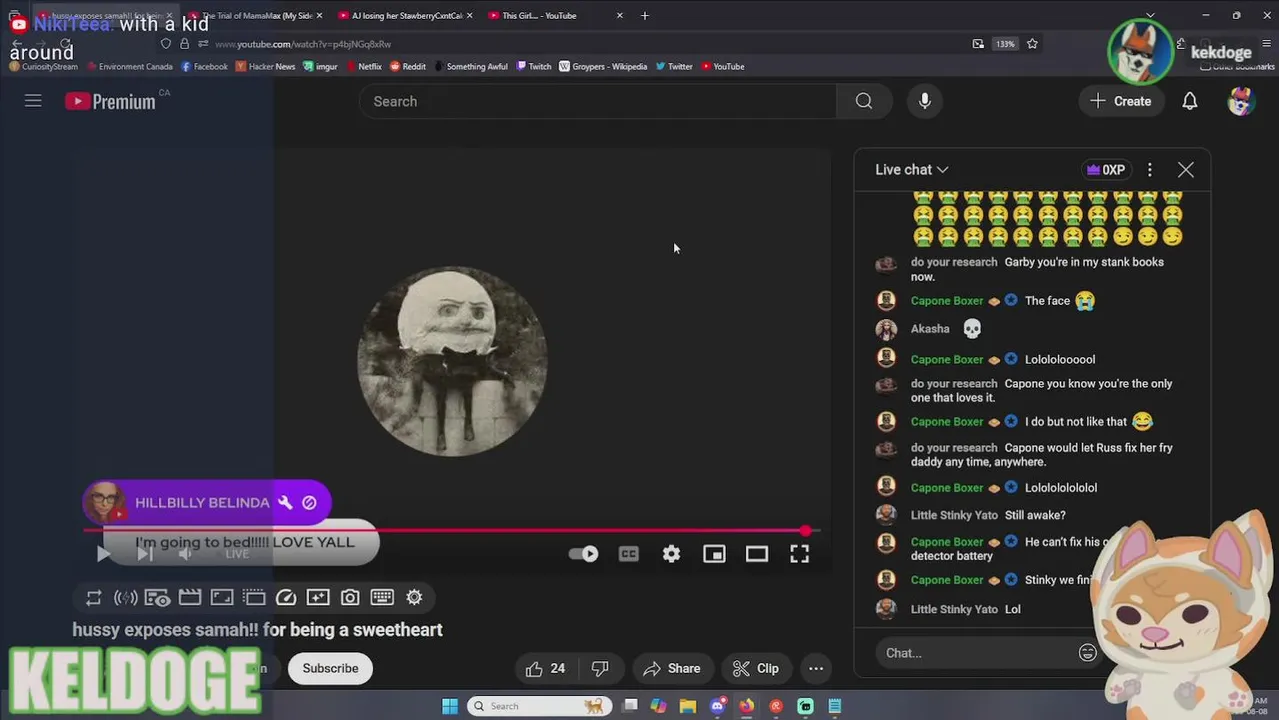Click the 133% zoom level indicator
Viewport: 1279px width, 720px height.
1005,44
